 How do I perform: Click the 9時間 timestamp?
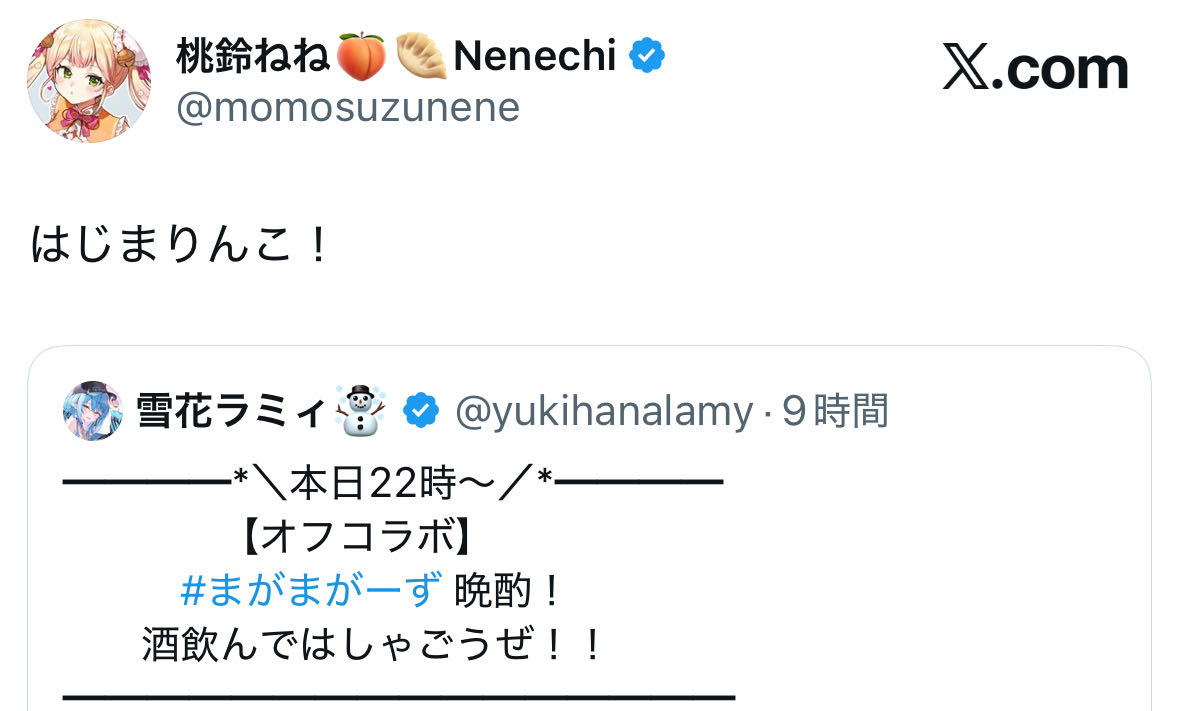[x=835, y=411]
